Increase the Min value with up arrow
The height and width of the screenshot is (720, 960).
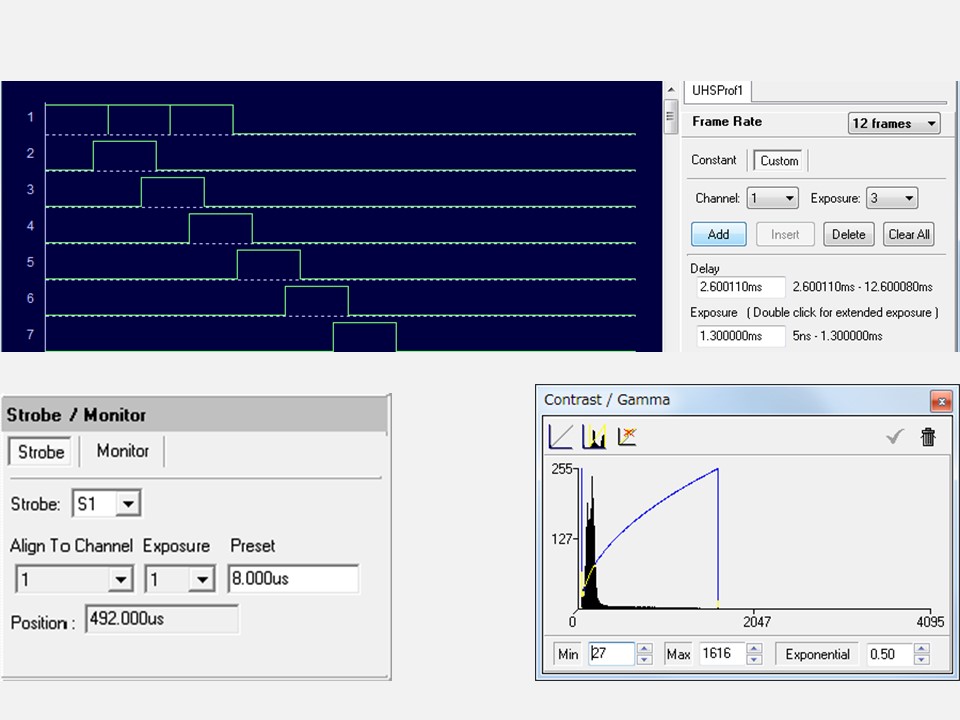tap(644, 648)
